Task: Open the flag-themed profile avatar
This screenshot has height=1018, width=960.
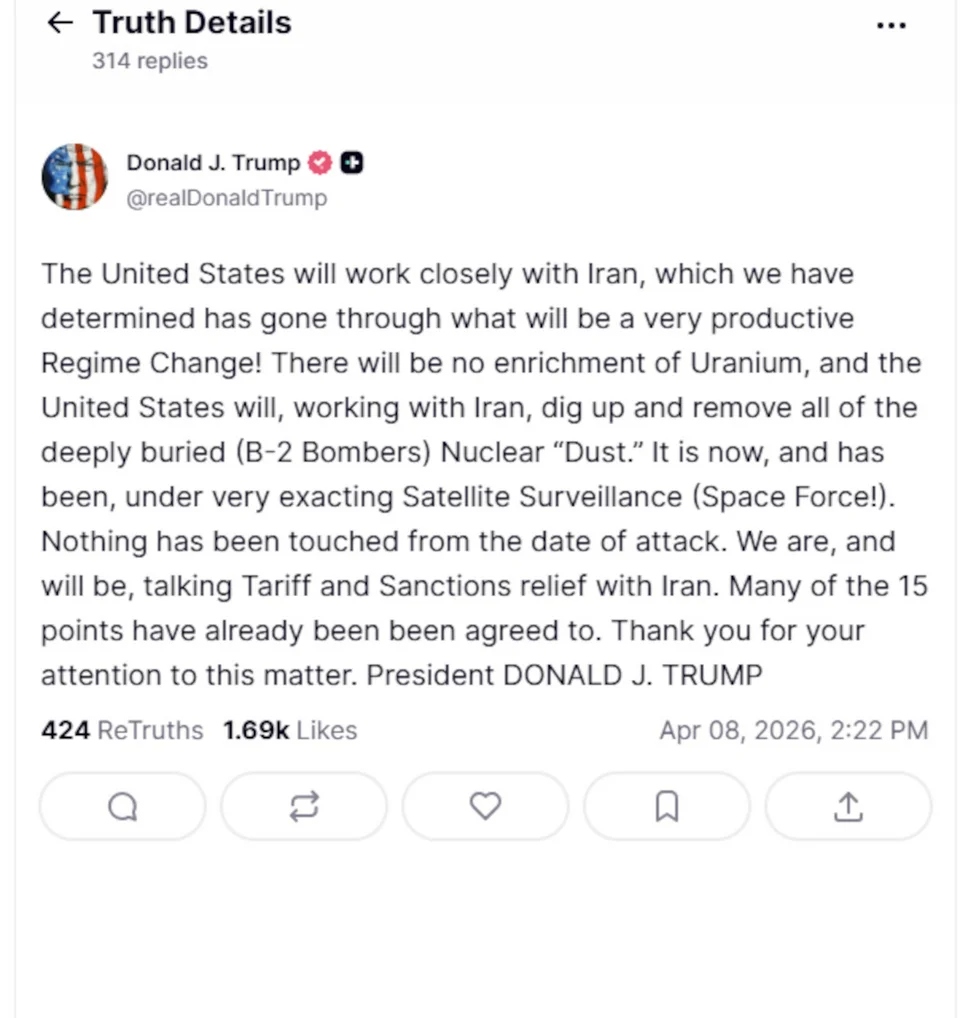Action: coord(74,177)
